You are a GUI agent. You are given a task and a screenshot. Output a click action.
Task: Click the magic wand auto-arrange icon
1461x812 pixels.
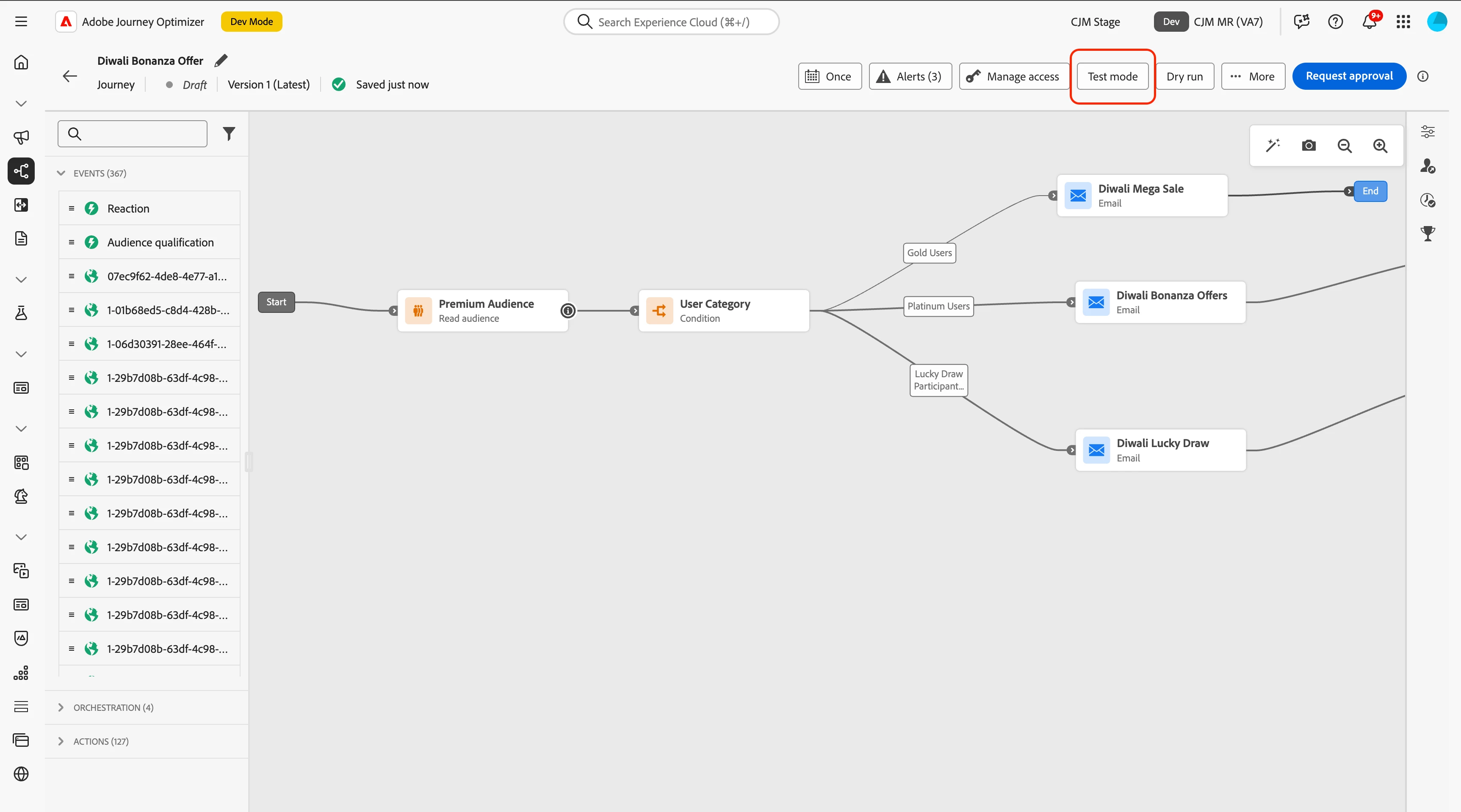coord(1273,146)
